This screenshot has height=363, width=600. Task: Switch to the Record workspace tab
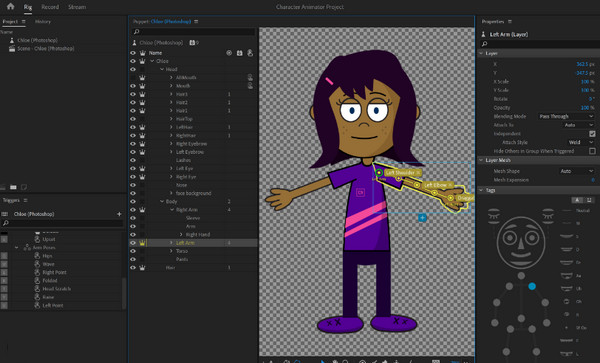tap(50, 7)
